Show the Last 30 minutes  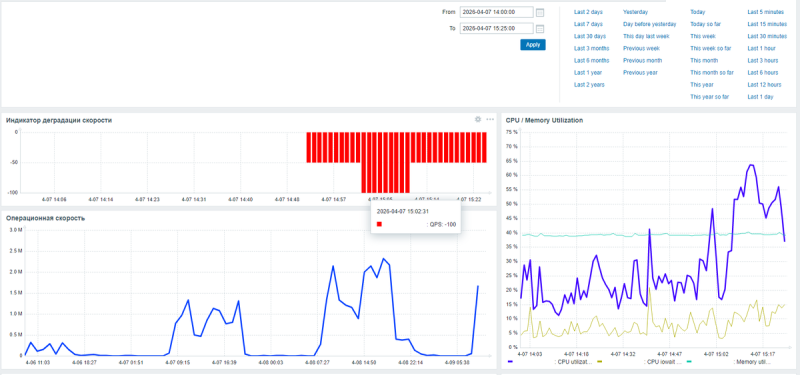click(x=767, y=36)
